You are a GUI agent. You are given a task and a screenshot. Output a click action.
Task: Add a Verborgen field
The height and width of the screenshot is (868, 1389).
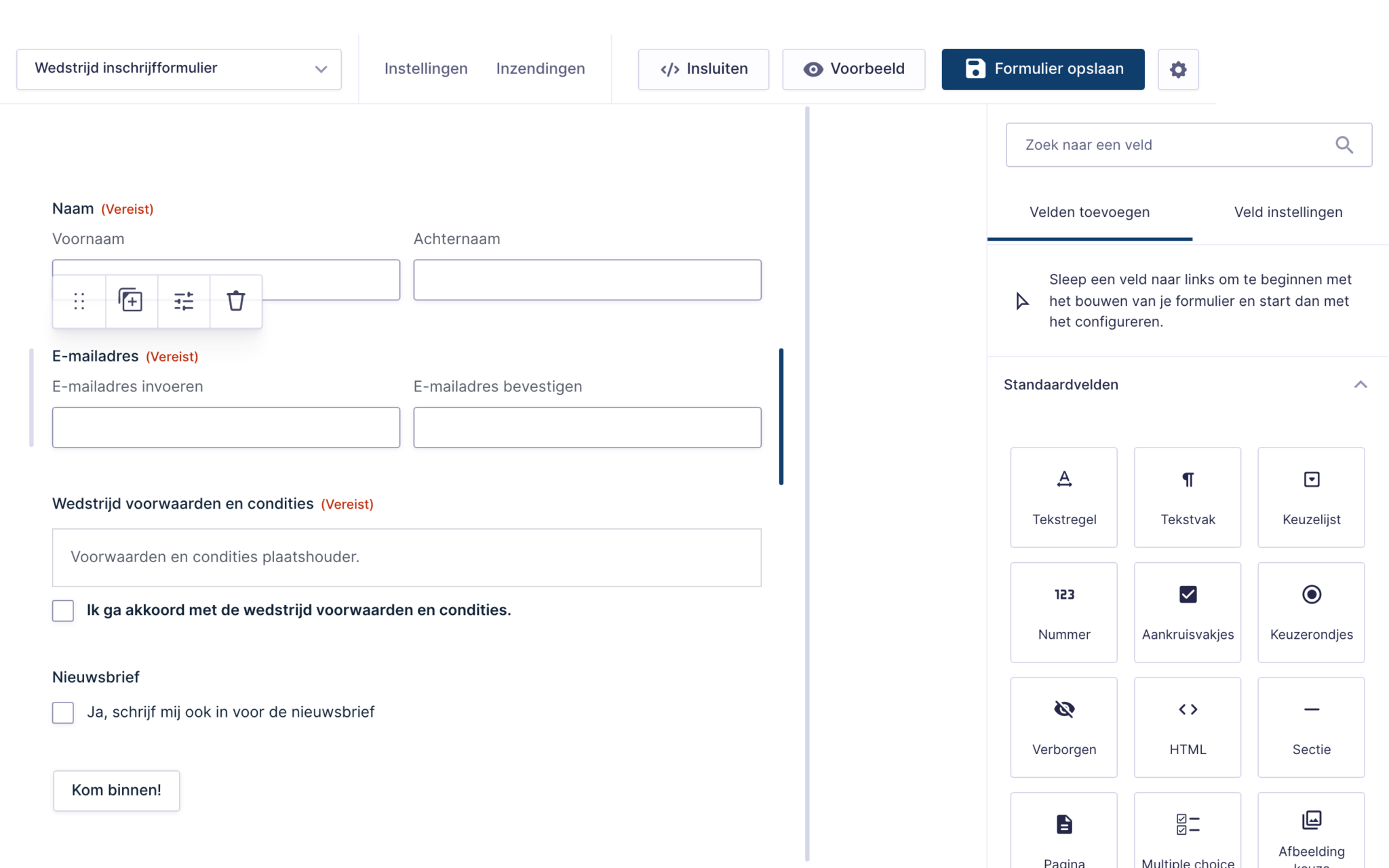pyautogui.click(x=1064, y=728)
